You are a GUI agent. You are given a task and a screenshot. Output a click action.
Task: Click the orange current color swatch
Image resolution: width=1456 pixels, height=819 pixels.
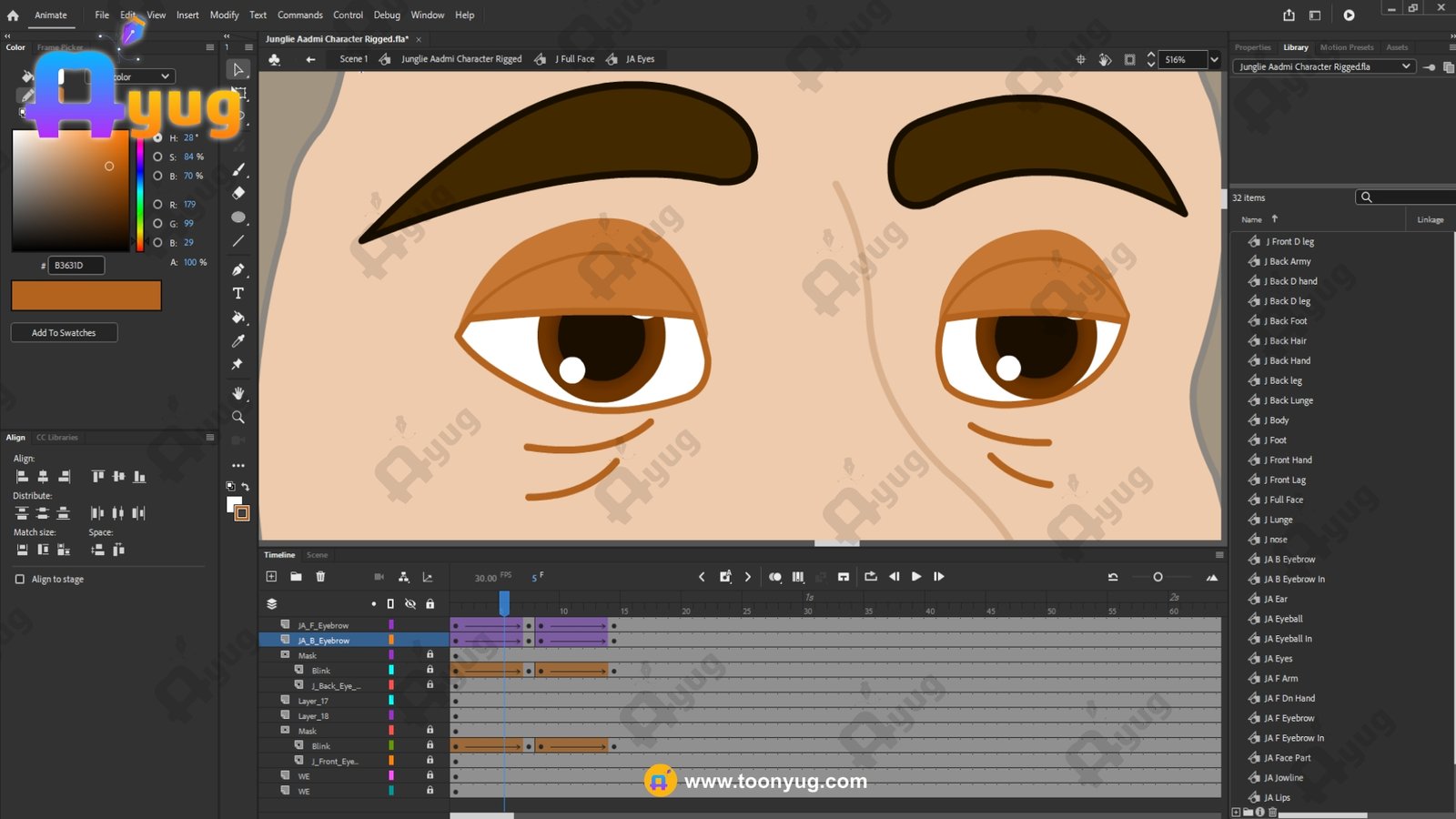click(86, 296)
